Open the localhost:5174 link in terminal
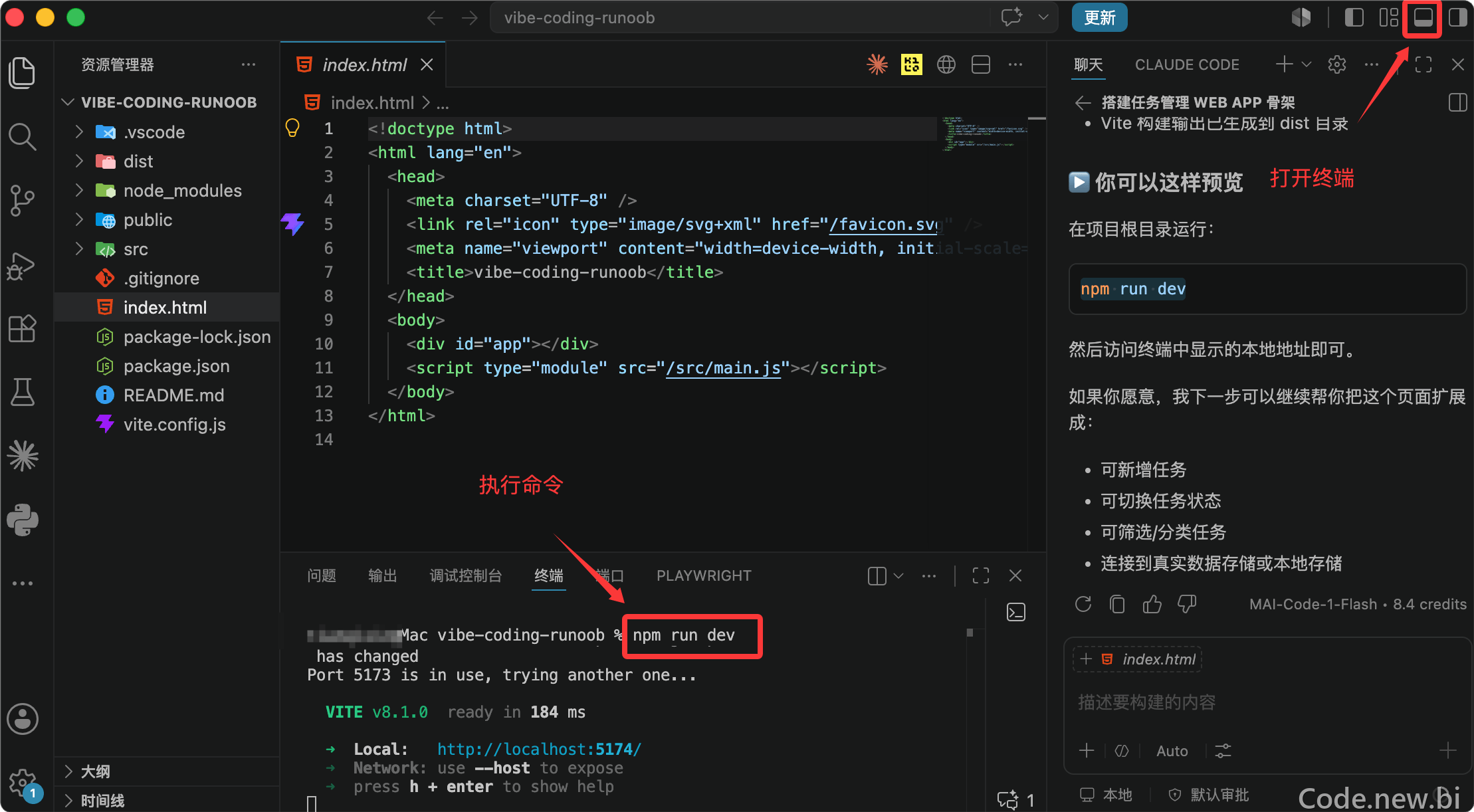This screenshot has width=1474, height=812. 539,749
